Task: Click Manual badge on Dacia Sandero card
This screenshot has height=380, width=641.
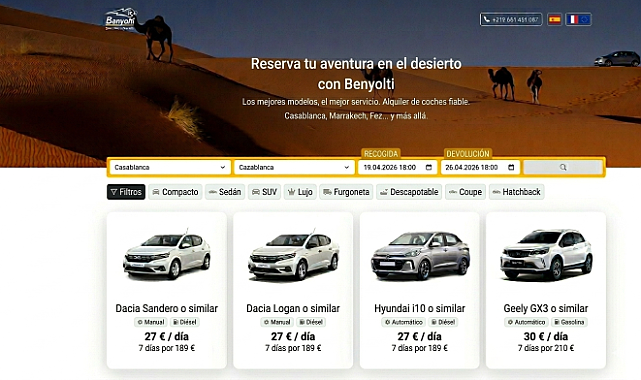Action: point(151,322)
